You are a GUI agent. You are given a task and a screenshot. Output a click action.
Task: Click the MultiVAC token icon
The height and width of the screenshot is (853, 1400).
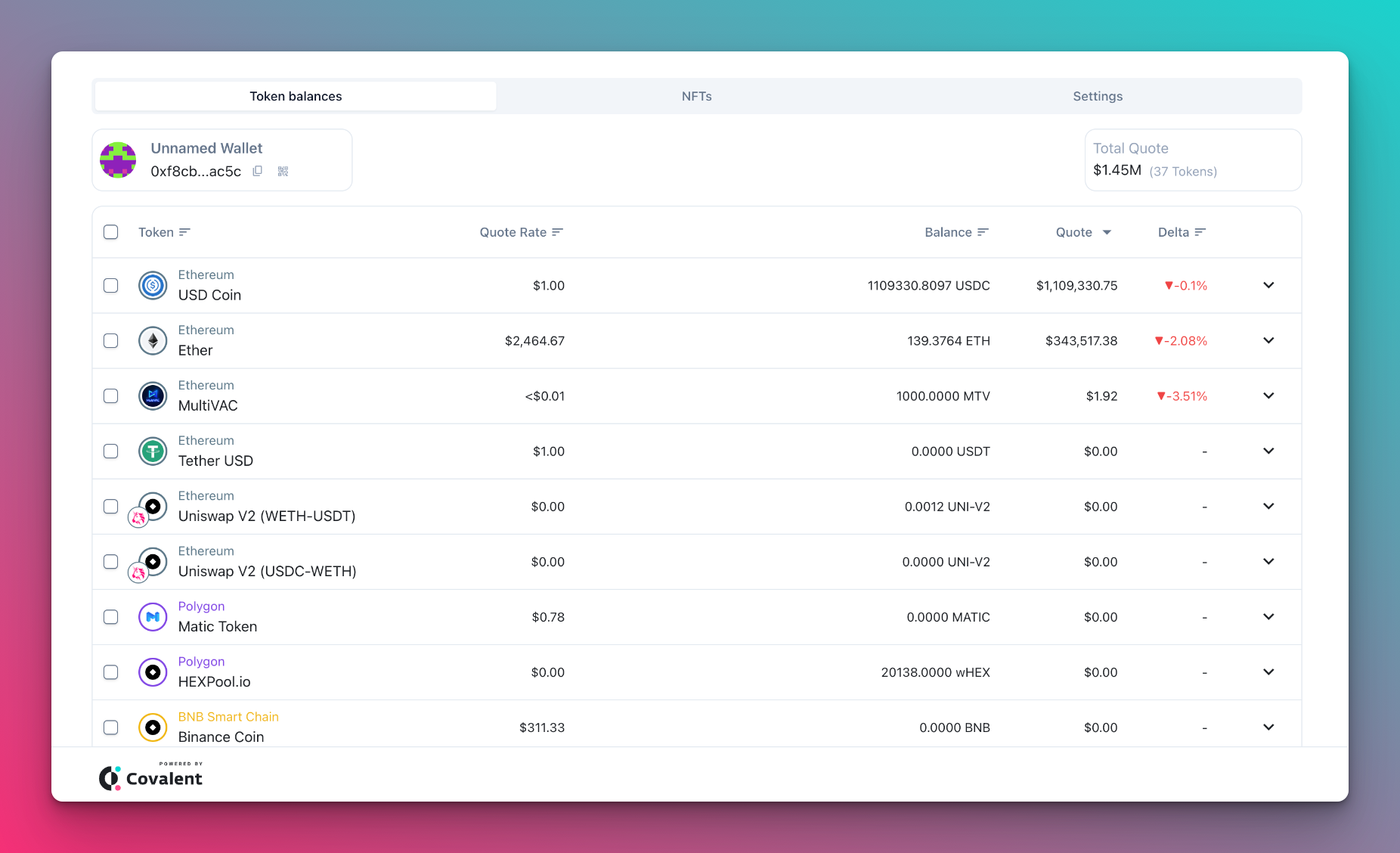(153, 395)
